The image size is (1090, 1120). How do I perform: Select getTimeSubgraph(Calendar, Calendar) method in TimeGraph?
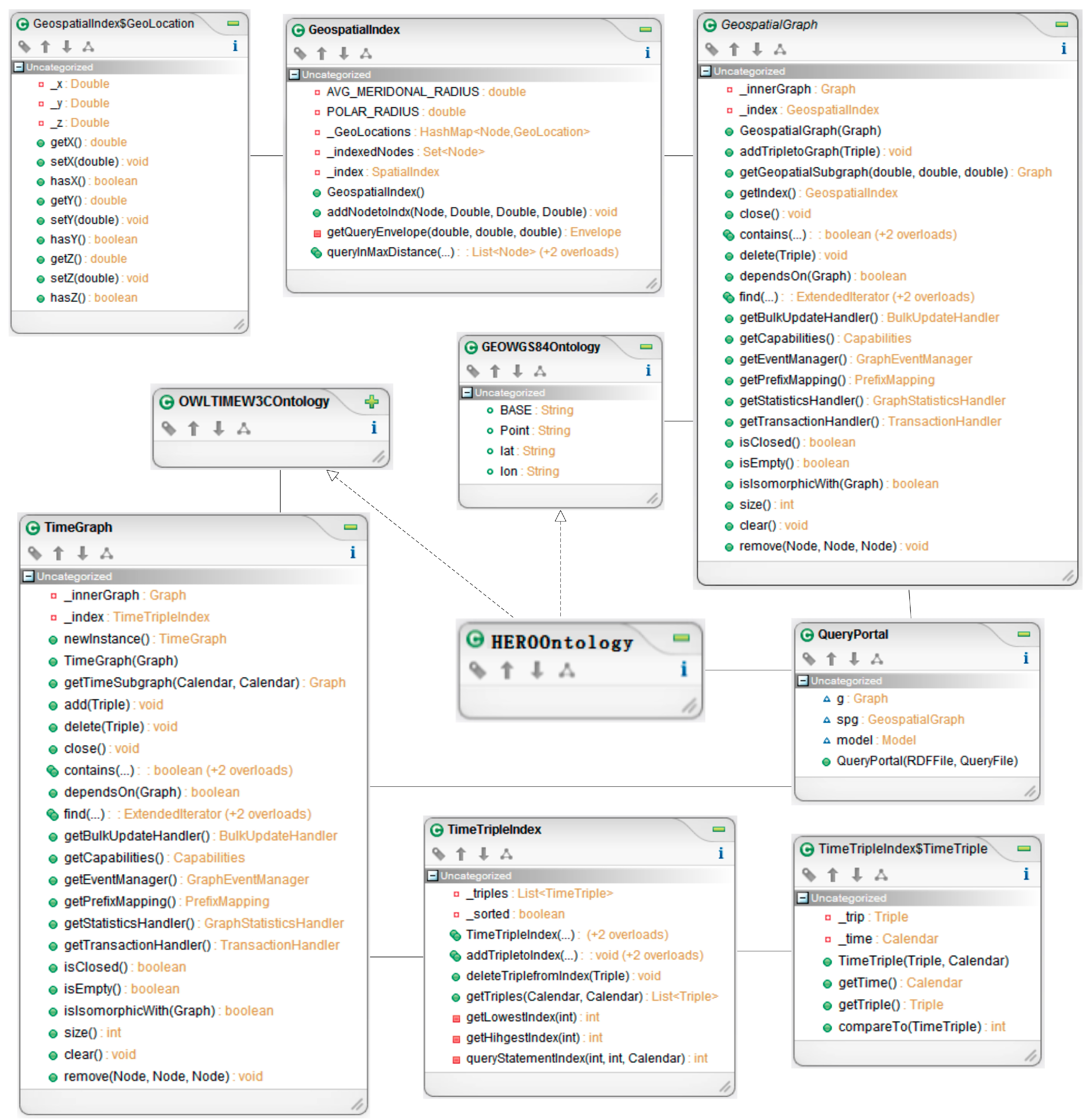coord(182,682)
